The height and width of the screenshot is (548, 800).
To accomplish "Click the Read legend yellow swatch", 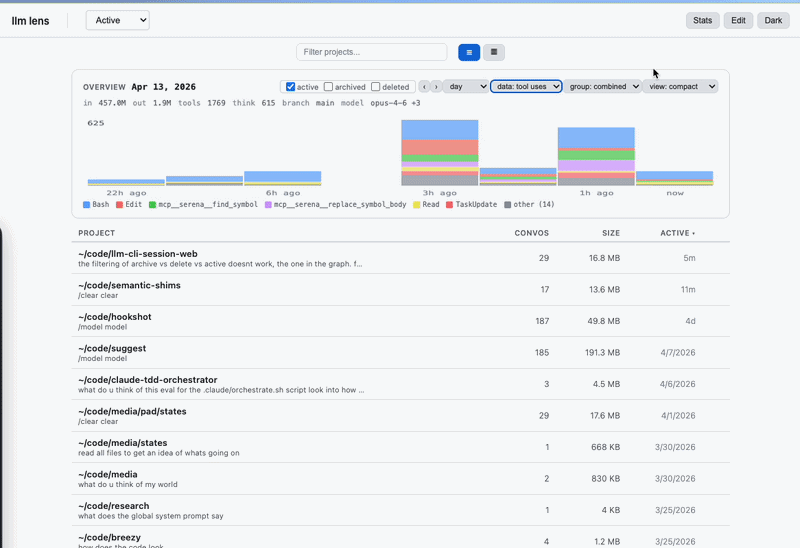I will point(415,204).
